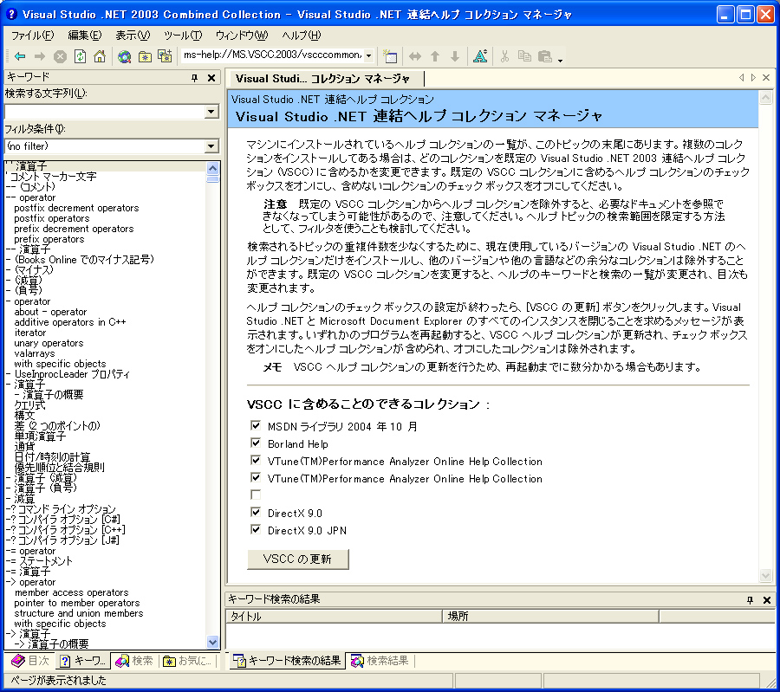Open the 編集(E) menu
The width and height of the screenshot is (780, 692).
point(85,35)
